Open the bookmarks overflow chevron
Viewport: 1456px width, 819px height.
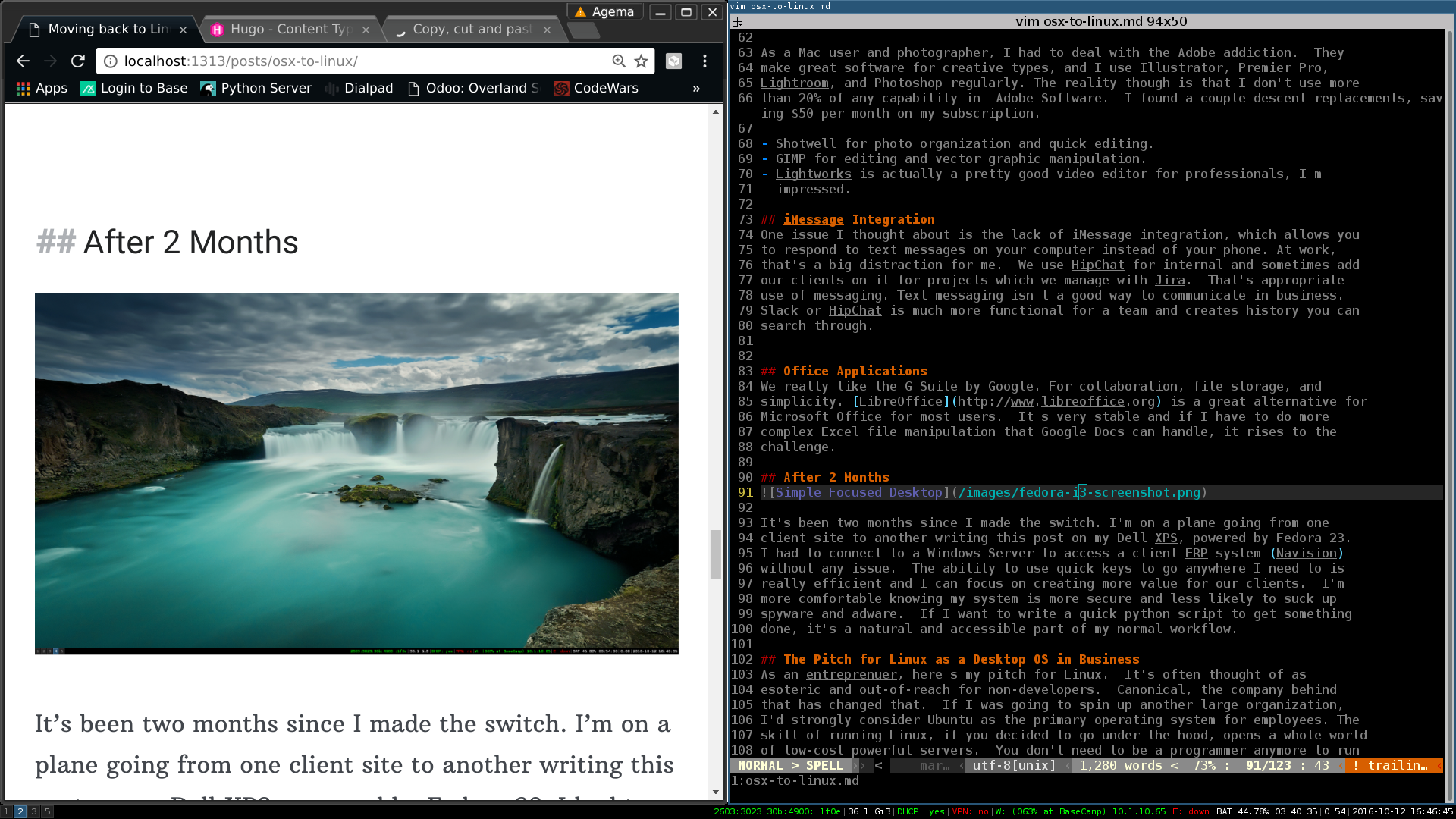click(695, 88)
